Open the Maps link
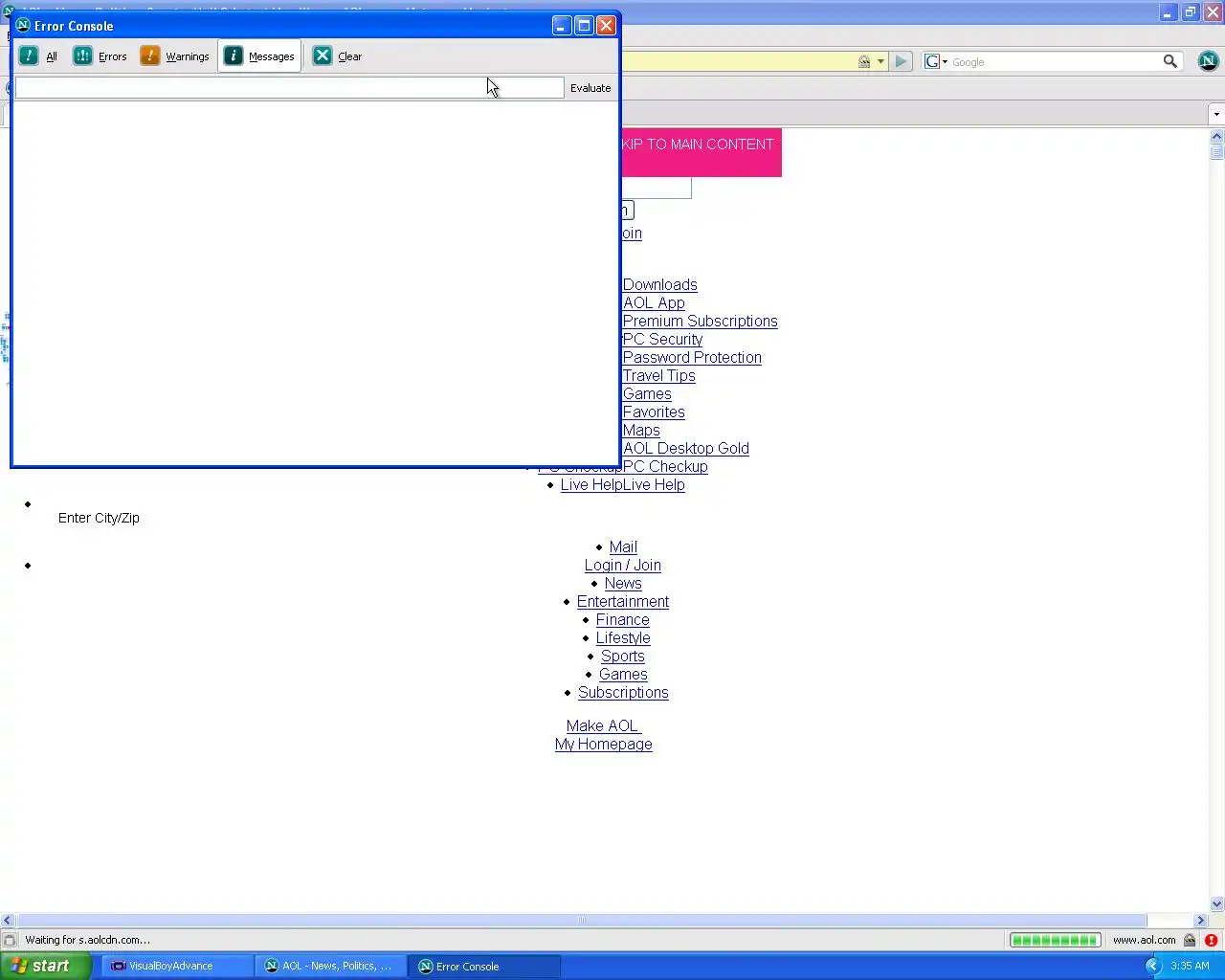Image resolution: width=1225 pixels, height=980 pixels. [x=641, y=431]
